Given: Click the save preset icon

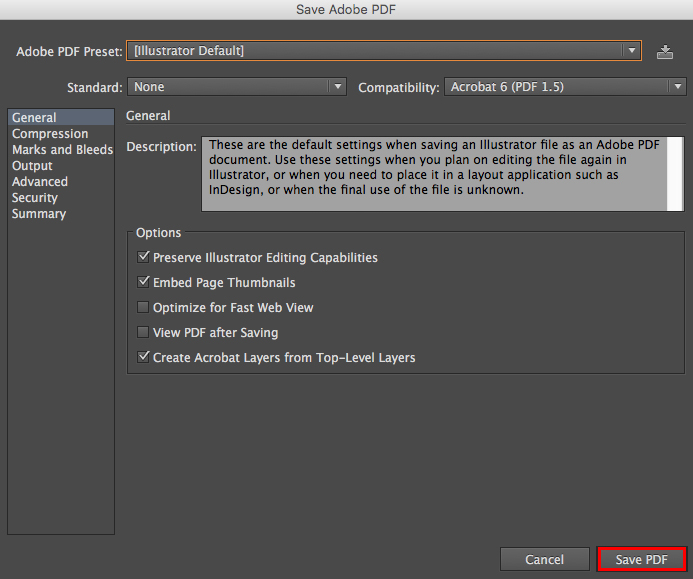Looking at the screenshot, I should click(665, 51).
